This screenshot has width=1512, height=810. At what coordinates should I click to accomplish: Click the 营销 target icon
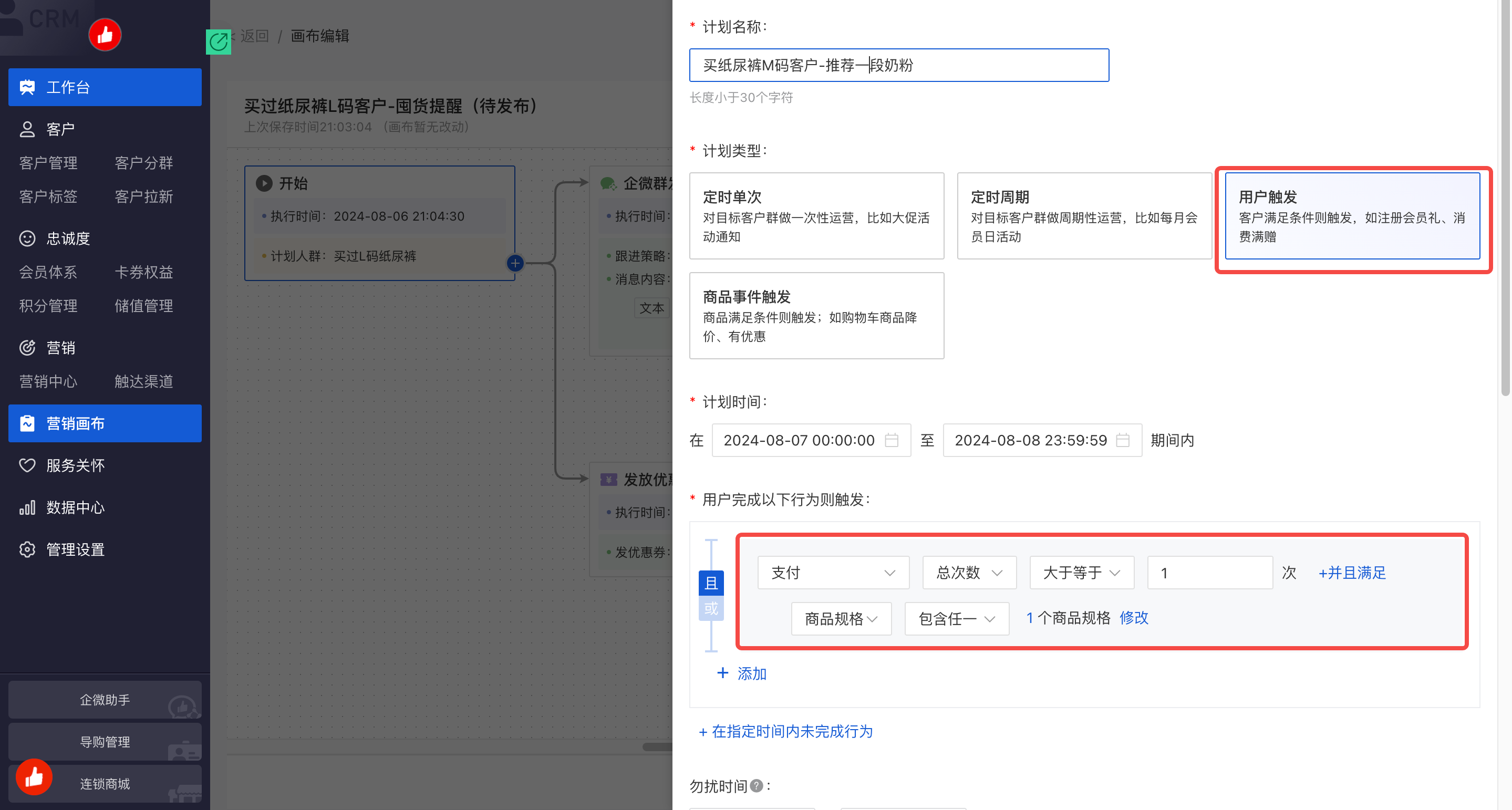27,347
